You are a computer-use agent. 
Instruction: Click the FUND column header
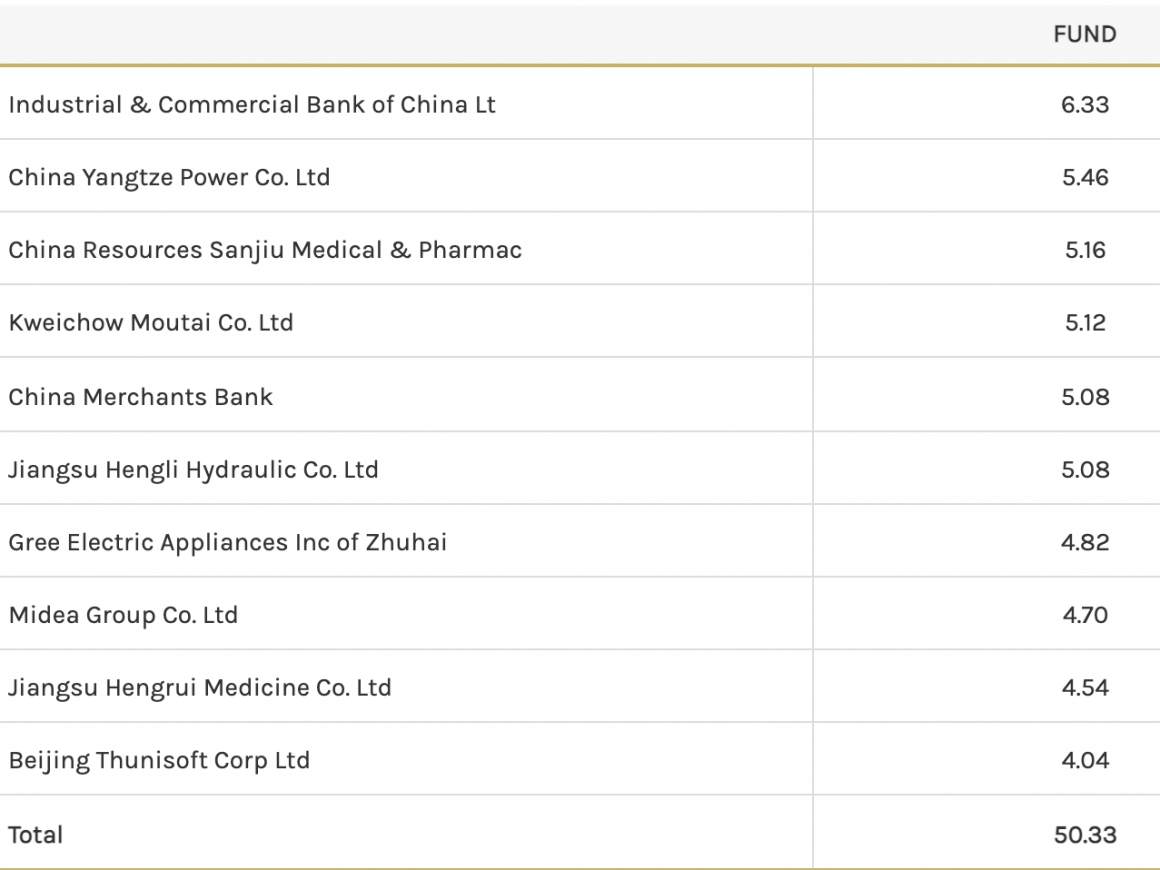pos(1084,34)
